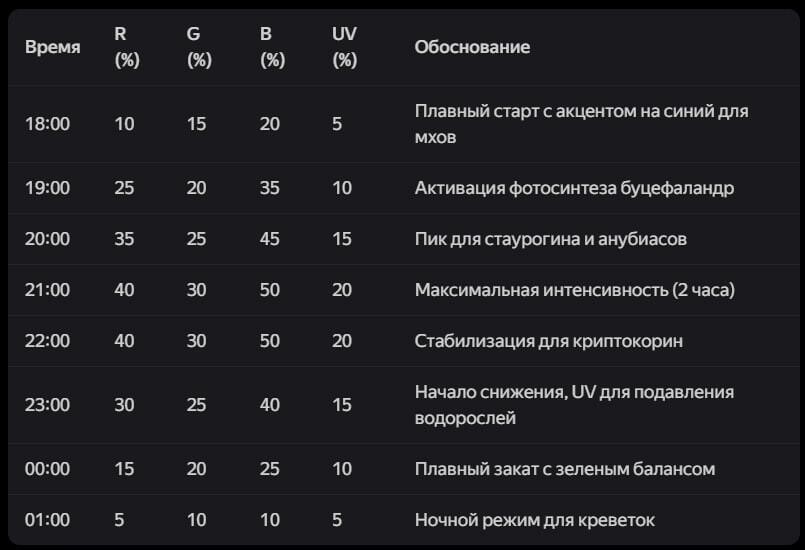Click the 20:00 time cell

[x=48, y=239]
